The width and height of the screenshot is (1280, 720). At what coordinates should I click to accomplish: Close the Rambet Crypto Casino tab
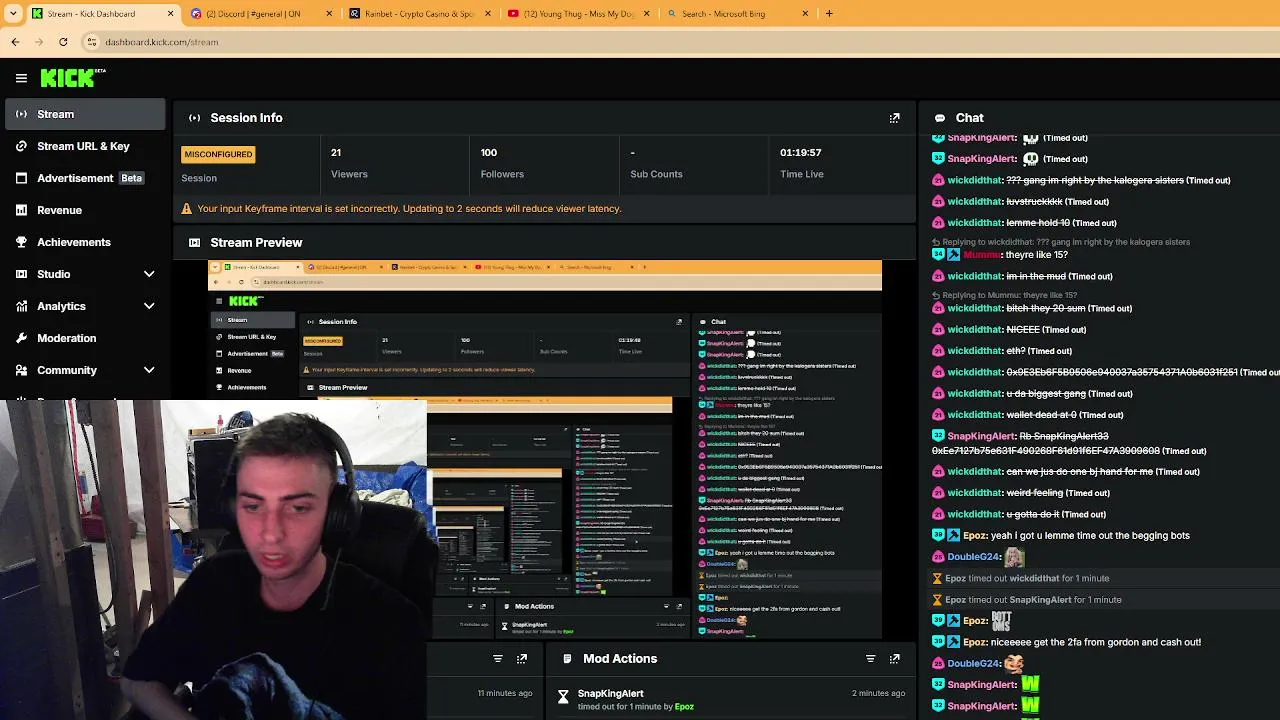tap(488, 14)
